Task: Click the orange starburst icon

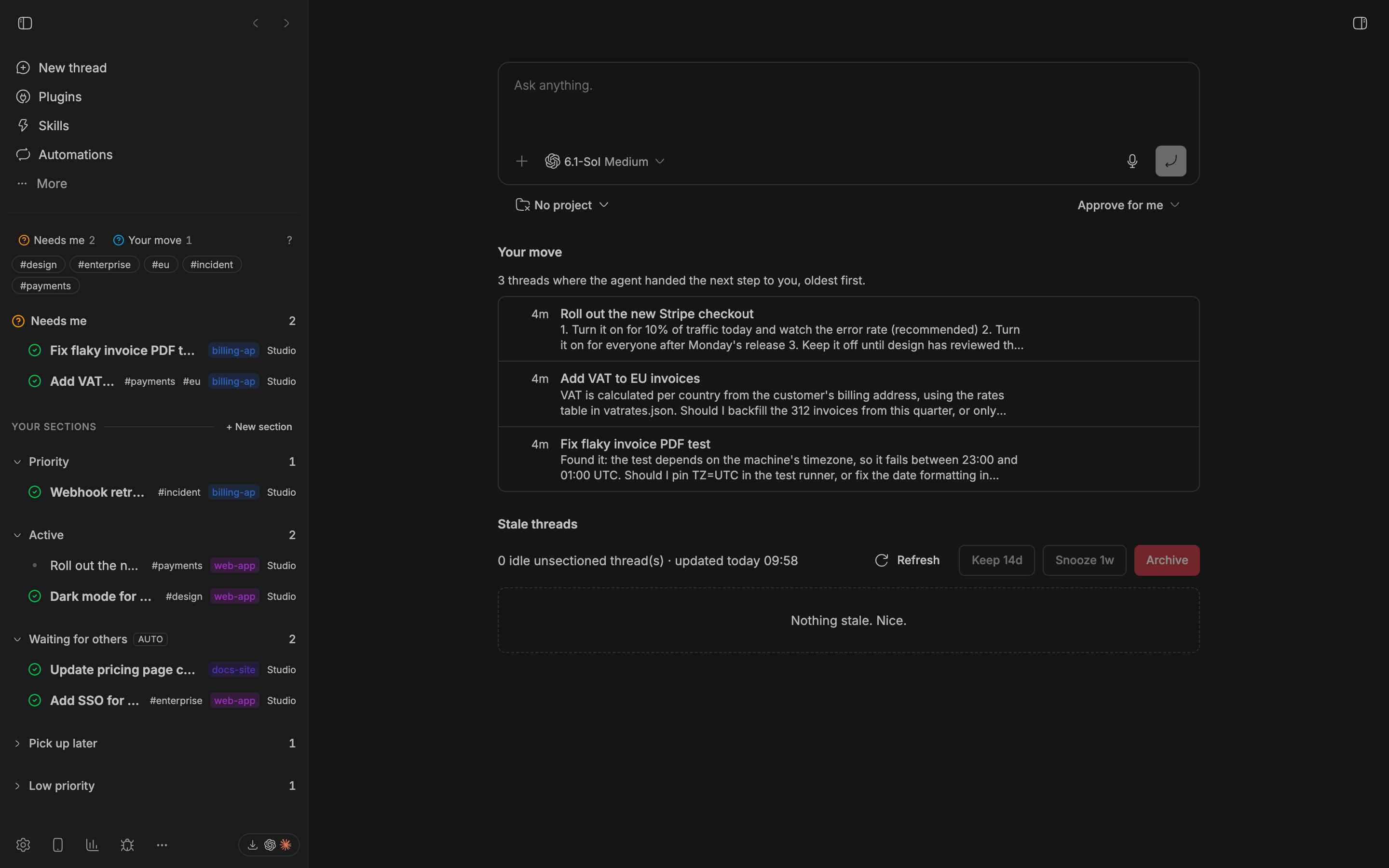Action: coord(286,844)
